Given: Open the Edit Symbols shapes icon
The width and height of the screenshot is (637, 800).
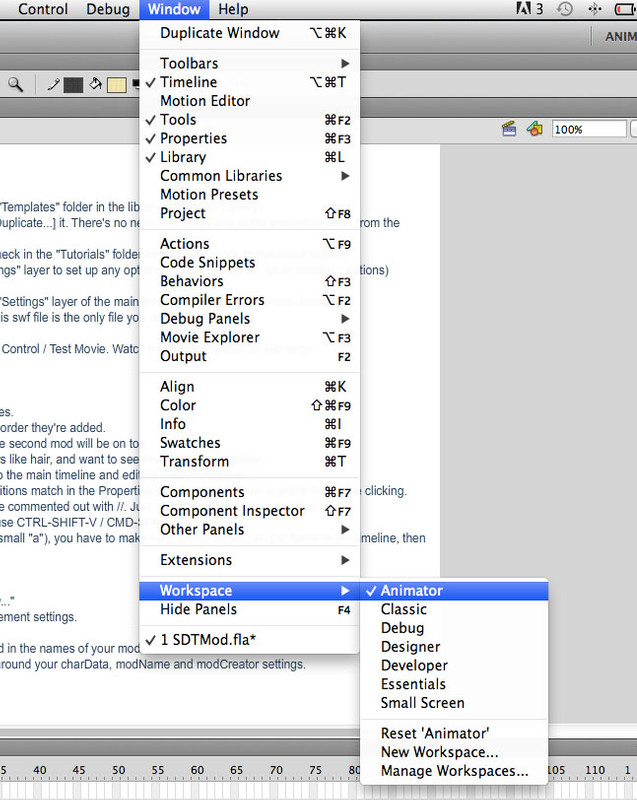Looking at the screenshot, I should point(536,129).
